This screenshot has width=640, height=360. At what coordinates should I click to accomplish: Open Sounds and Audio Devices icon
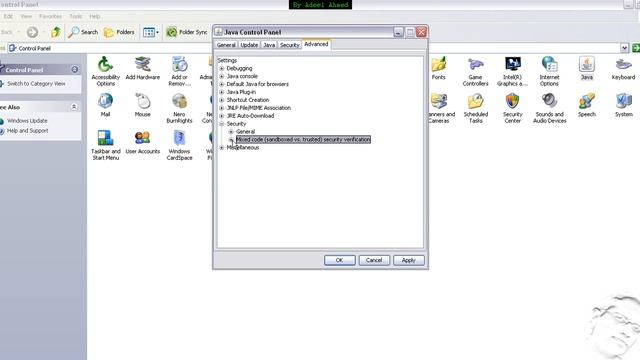coord(549,108)
